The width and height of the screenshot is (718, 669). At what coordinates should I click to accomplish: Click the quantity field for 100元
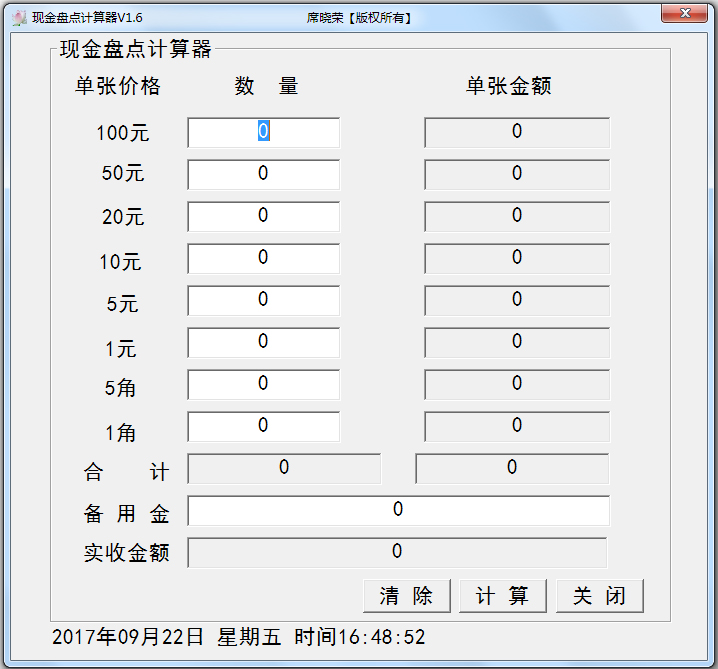263,132
